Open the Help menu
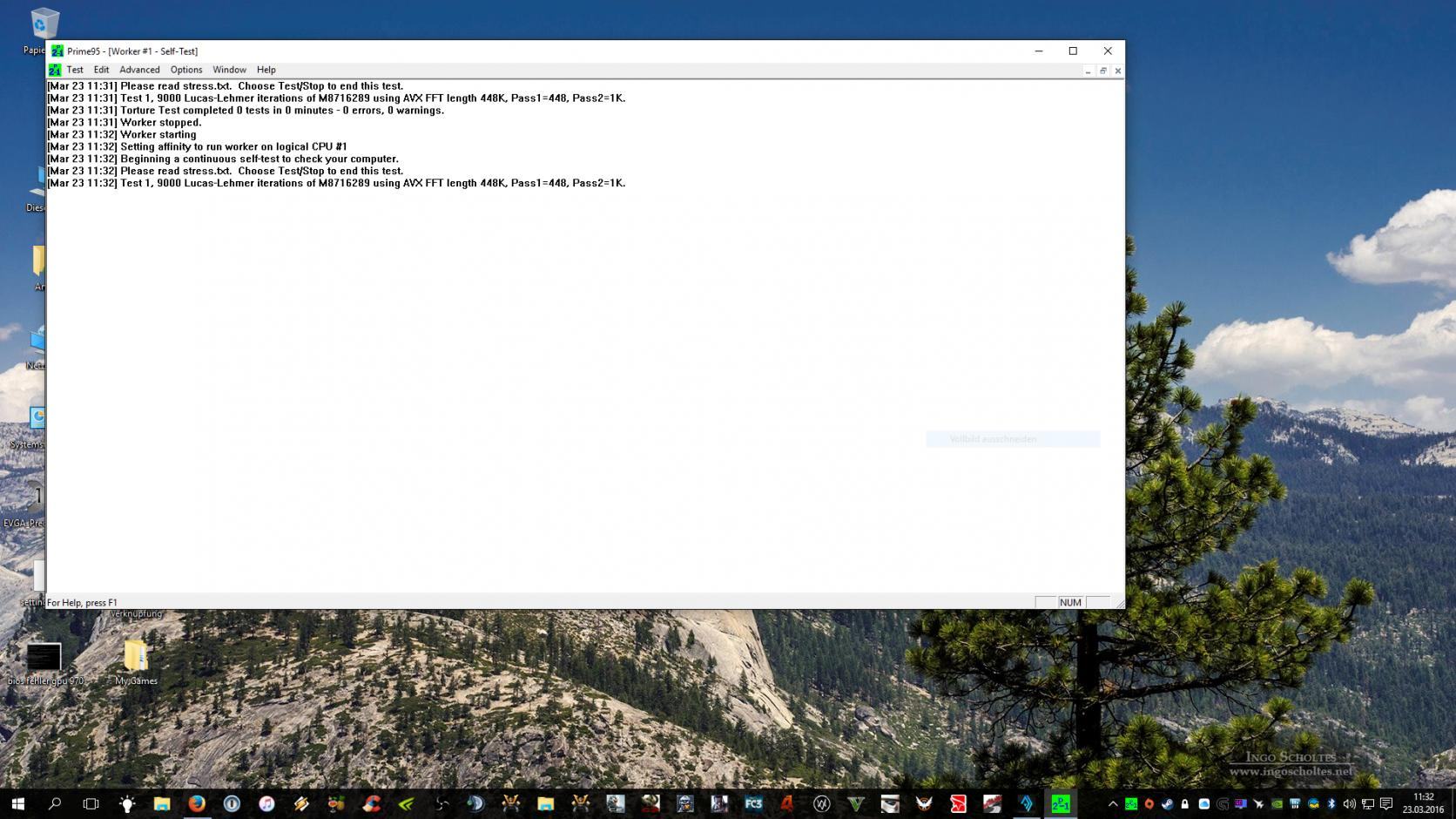This screenshot has height=819, width=1456. click(x=266, y=70)
